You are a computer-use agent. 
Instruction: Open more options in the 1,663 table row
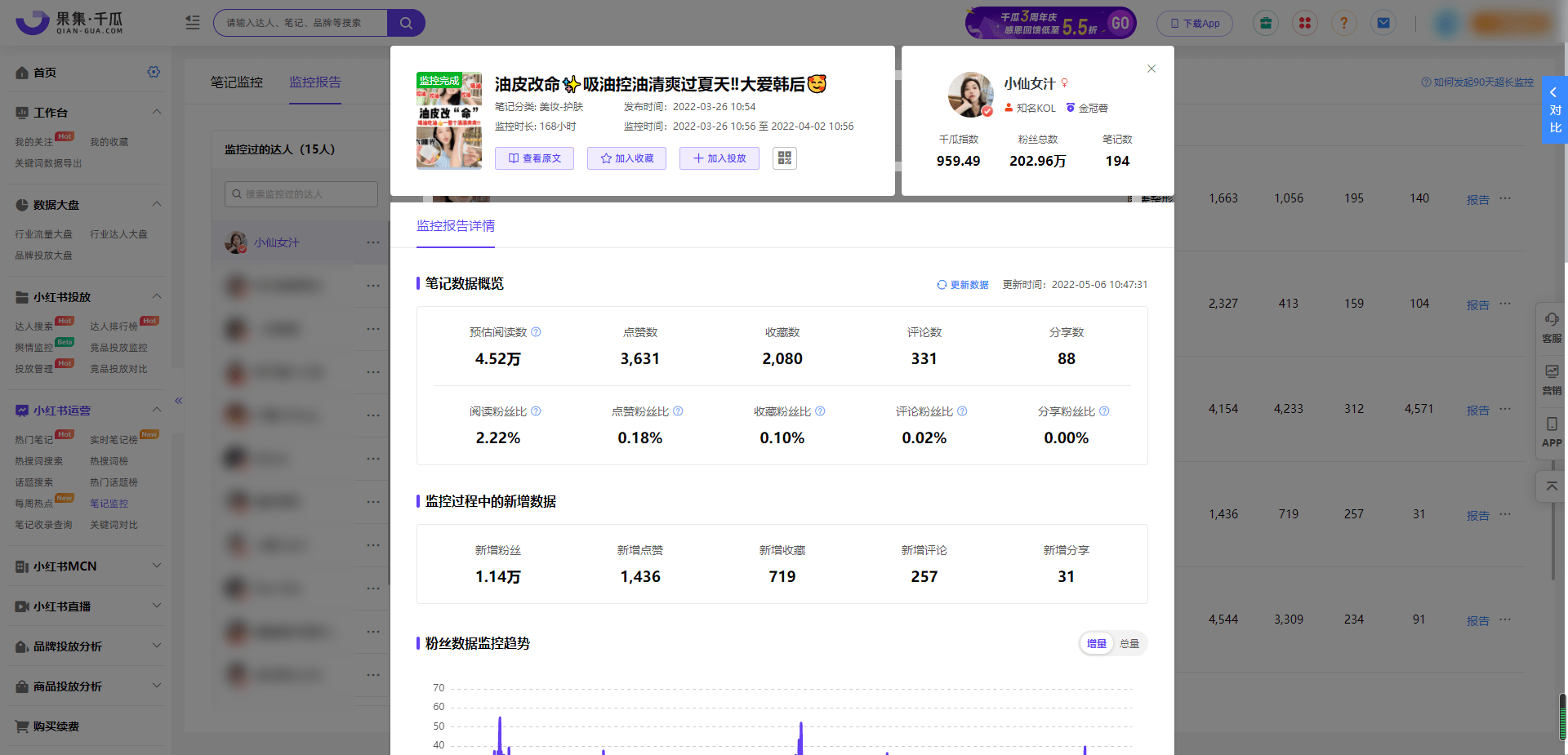[x=1505, y=198]
